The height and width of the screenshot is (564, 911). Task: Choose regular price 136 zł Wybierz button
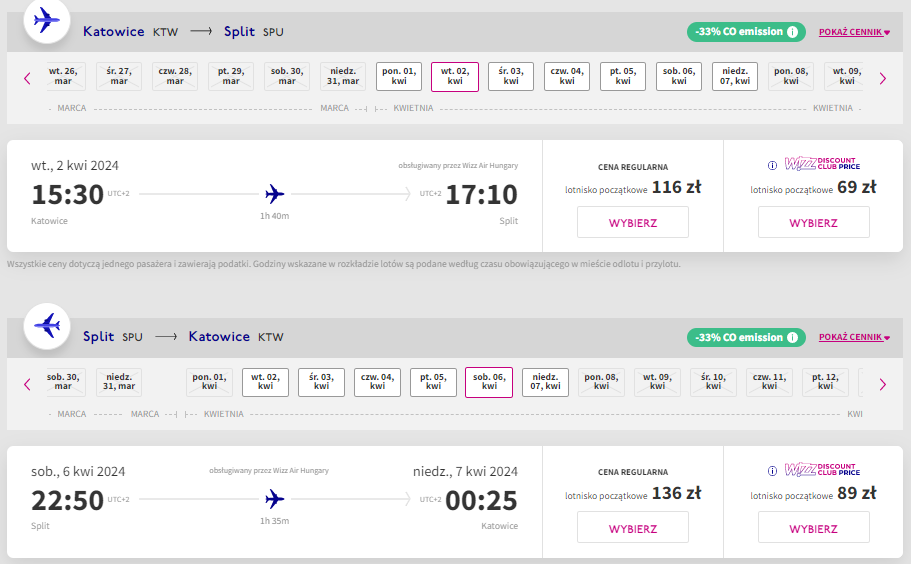pyautogui.click(x=633, y=528)
